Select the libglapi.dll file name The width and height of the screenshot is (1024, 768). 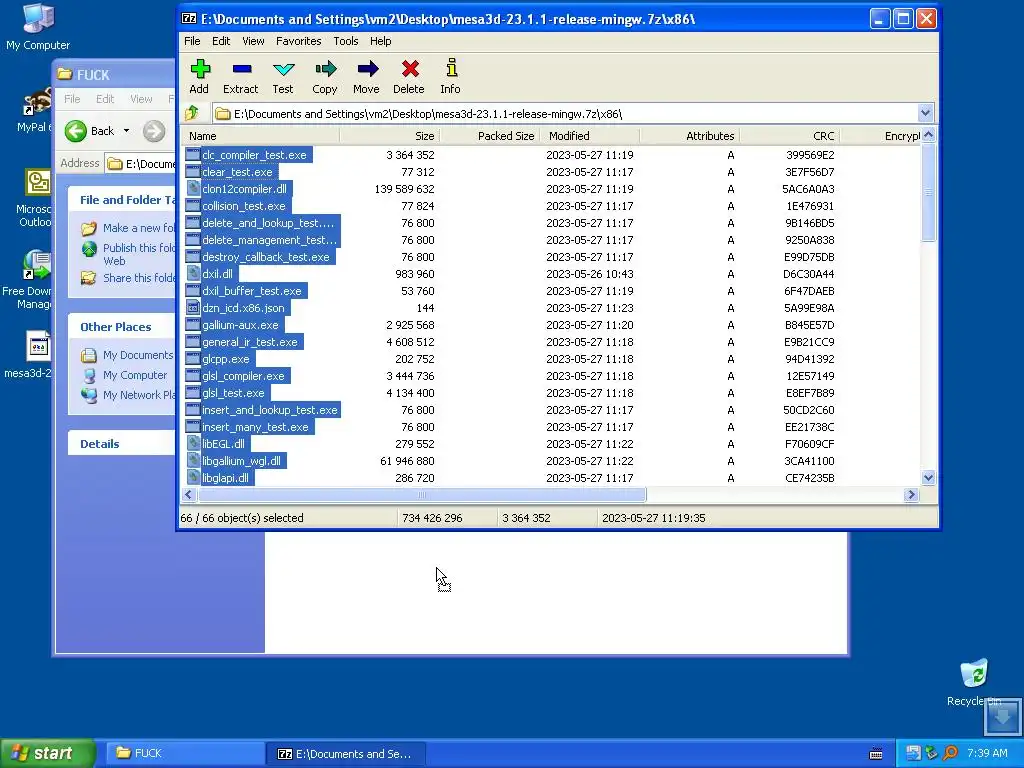click(x=225, y=477)
